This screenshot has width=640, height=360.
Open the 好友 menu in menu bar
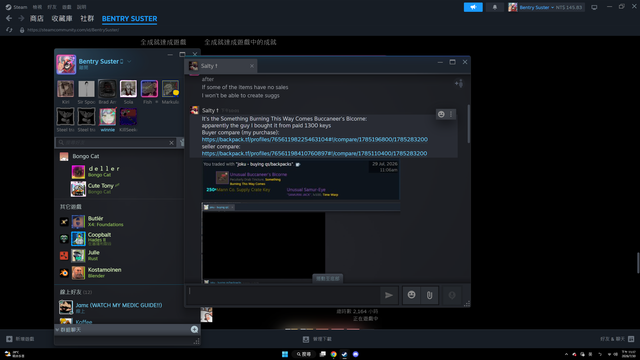coord(52,7)
